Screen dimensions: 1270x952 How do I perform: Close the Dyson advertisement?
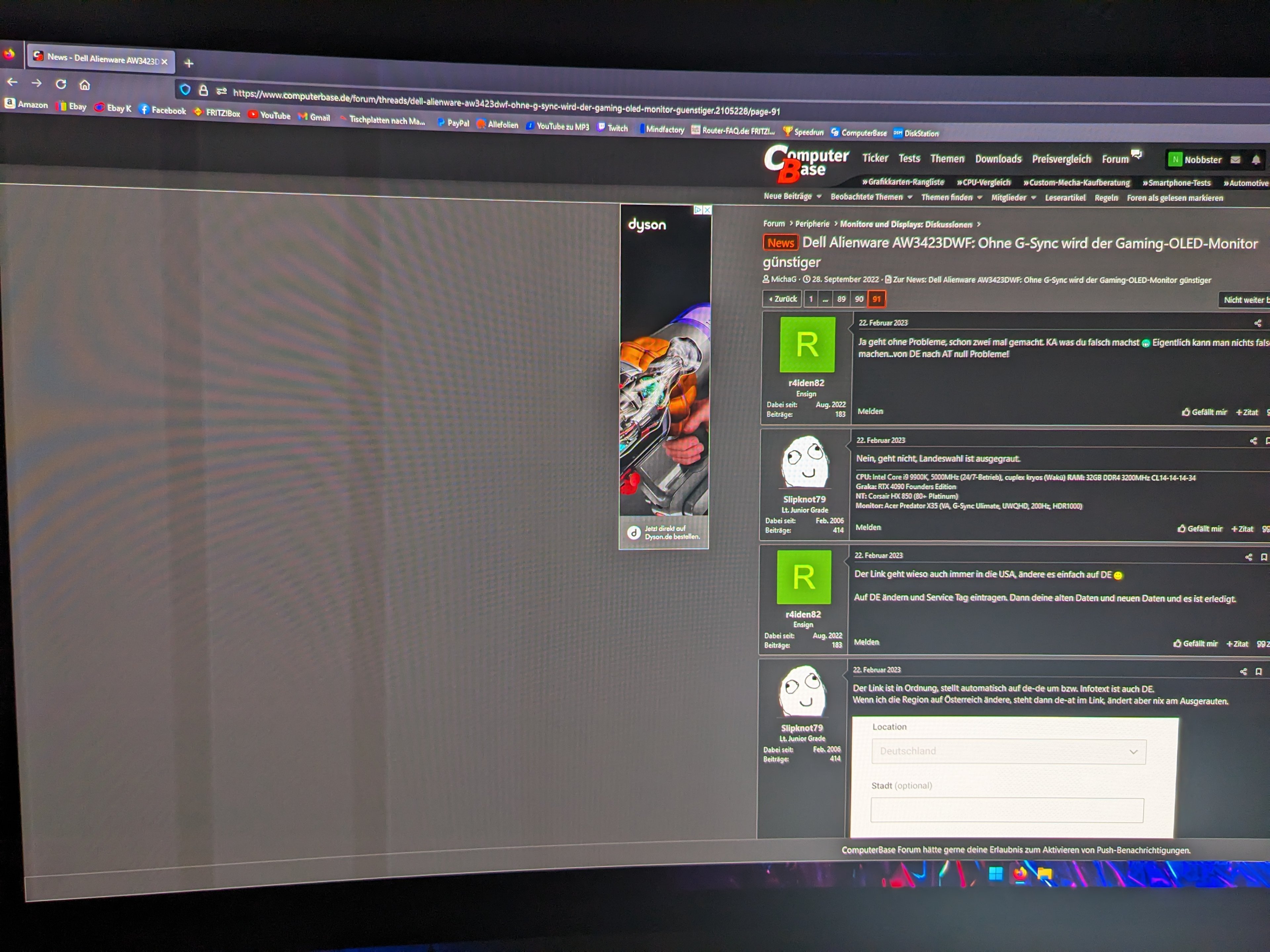[707, 210]
